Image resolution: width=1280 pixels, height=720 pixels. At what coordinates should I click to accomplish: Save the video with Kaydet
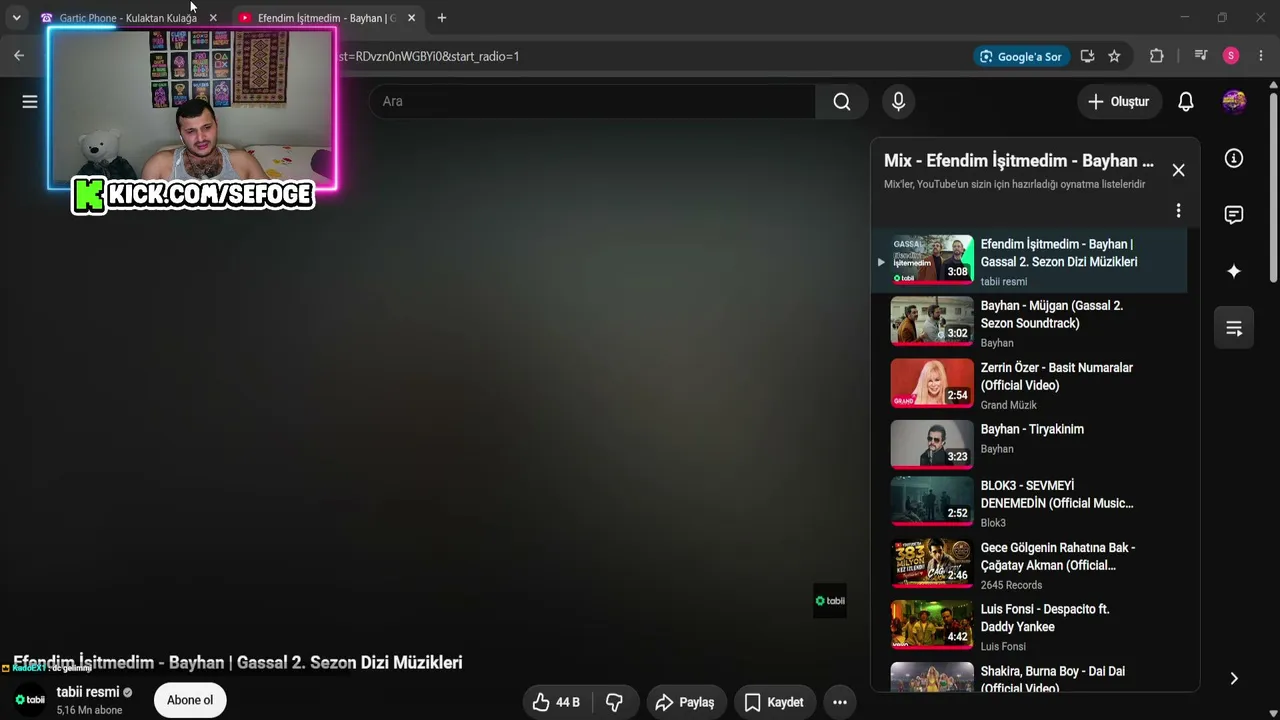pyautogui.click(x=774, y=702)
